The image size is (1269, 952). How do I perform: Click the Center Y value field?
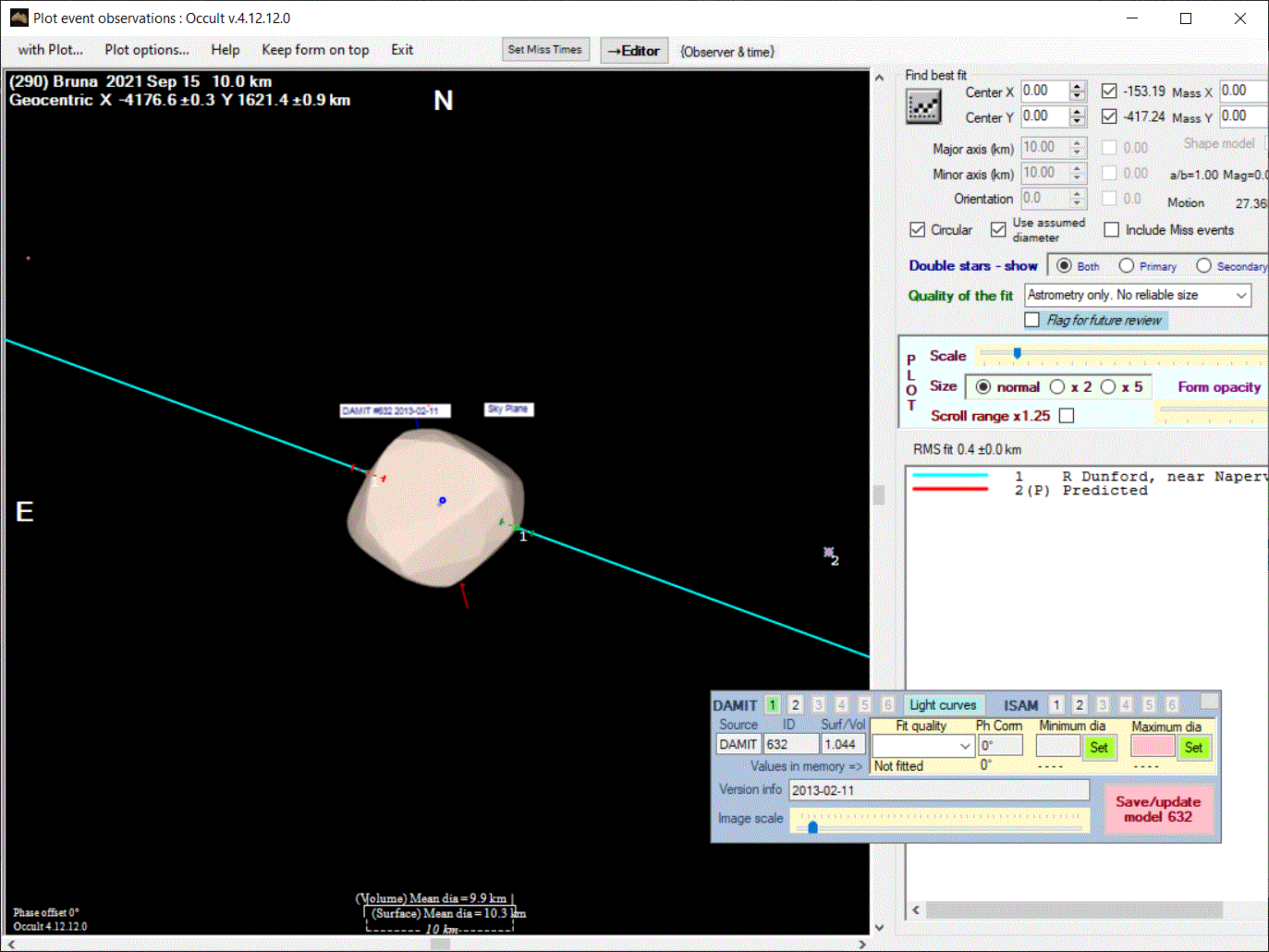pos(1045,116)
